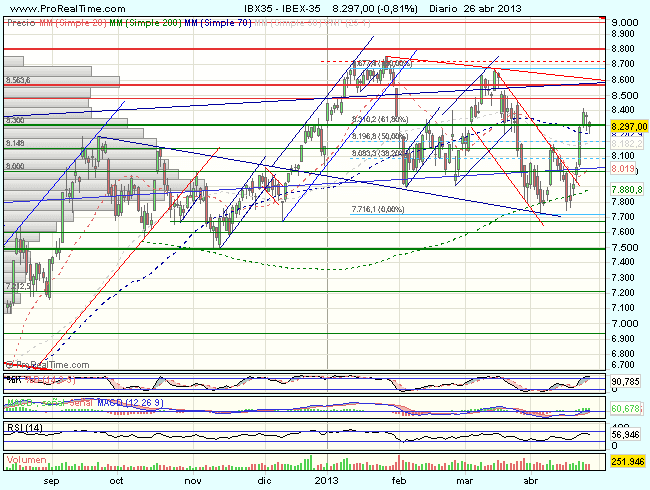This screenshot has height=490, width=650.
Task: Click the MACD value 60,678
Action: [x=626, y=407]
